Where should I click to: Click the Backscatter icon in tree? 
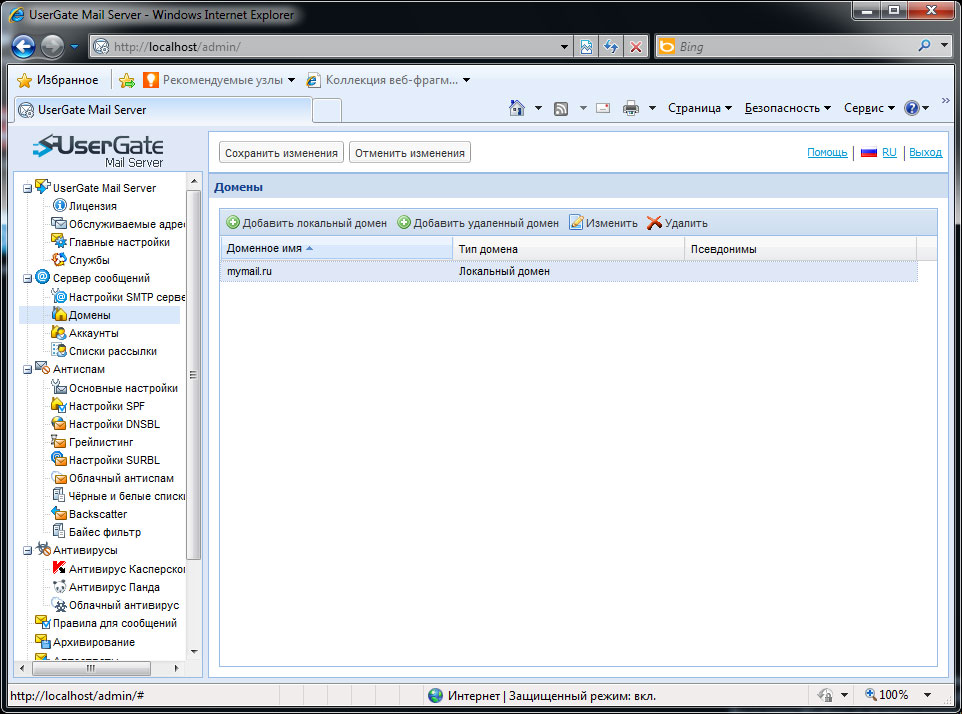[x=59, y=513]
